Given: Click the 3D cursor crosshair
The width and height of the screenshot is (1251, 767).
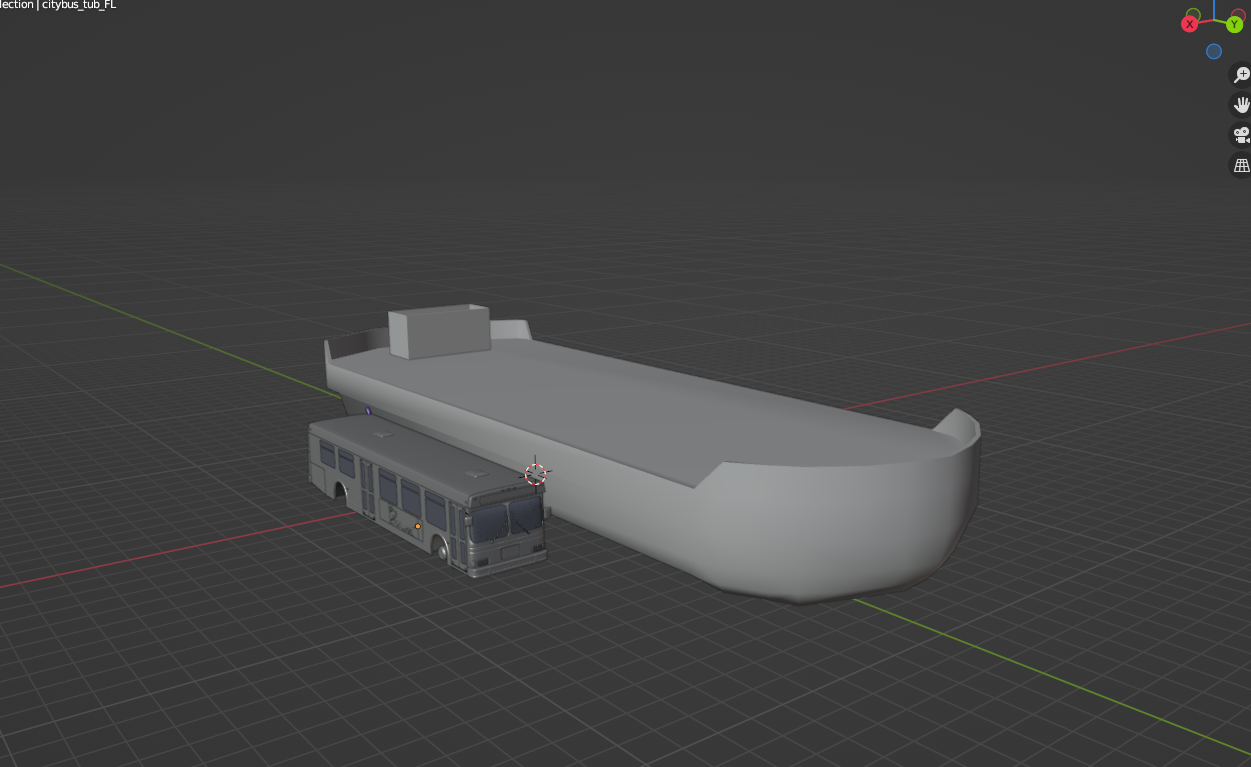Looking at the screenshot, I should [x=536, y=474].
